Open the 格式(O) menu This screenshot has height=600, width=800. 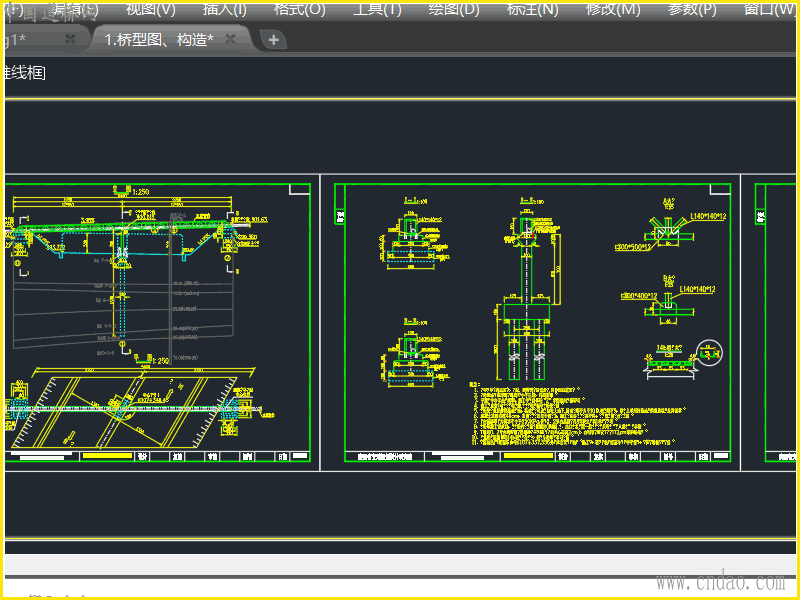(x=300, y=9)
